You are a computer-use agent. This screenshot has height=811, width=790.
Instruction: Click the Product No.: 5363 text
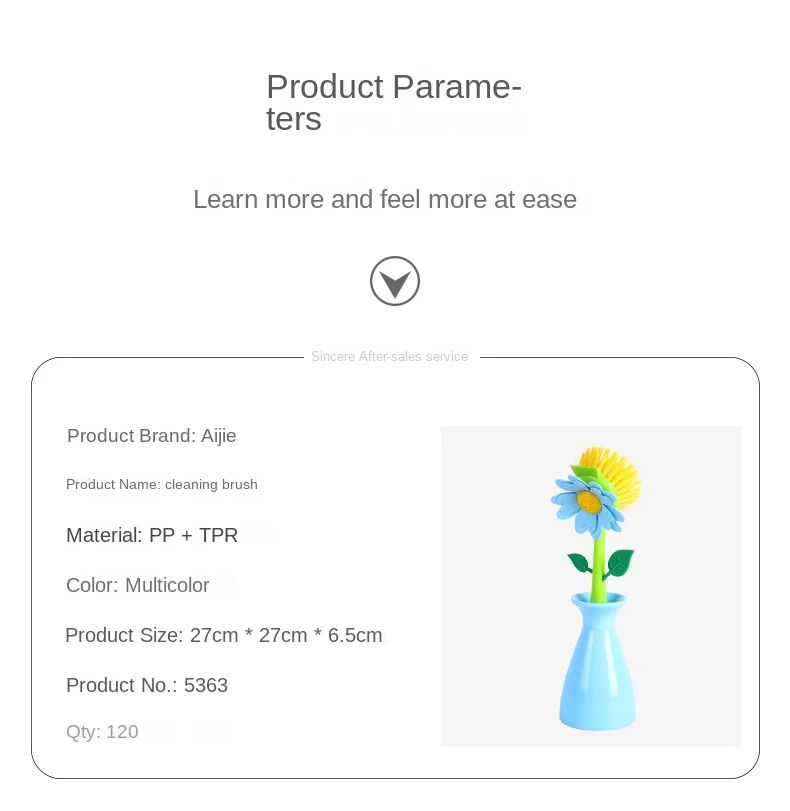point(147,685)
